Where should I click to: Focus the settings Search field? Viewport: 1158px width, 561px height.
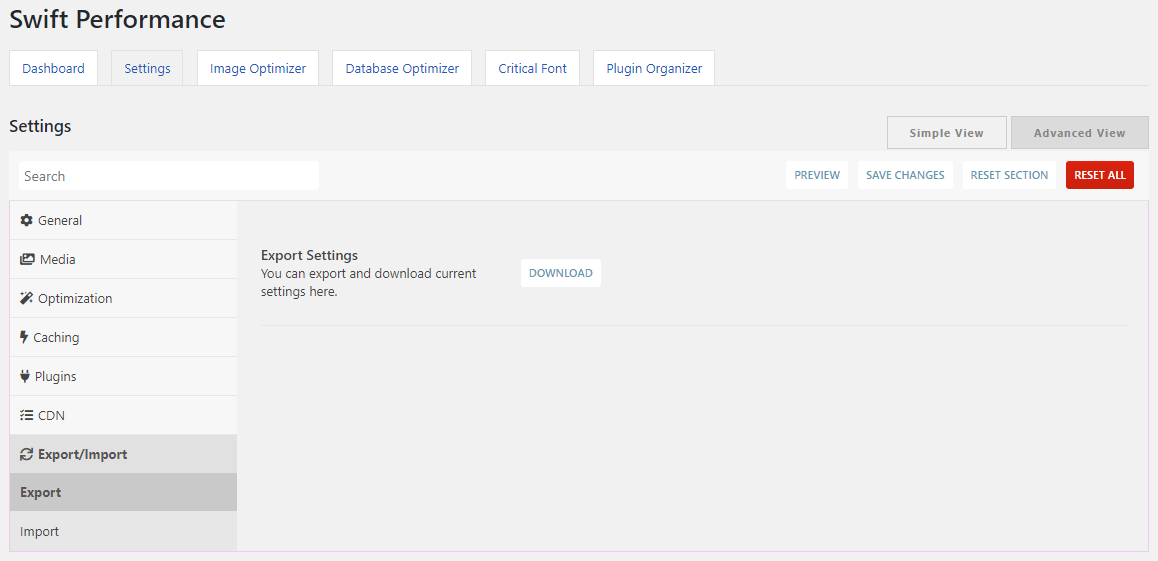point(169,176)
